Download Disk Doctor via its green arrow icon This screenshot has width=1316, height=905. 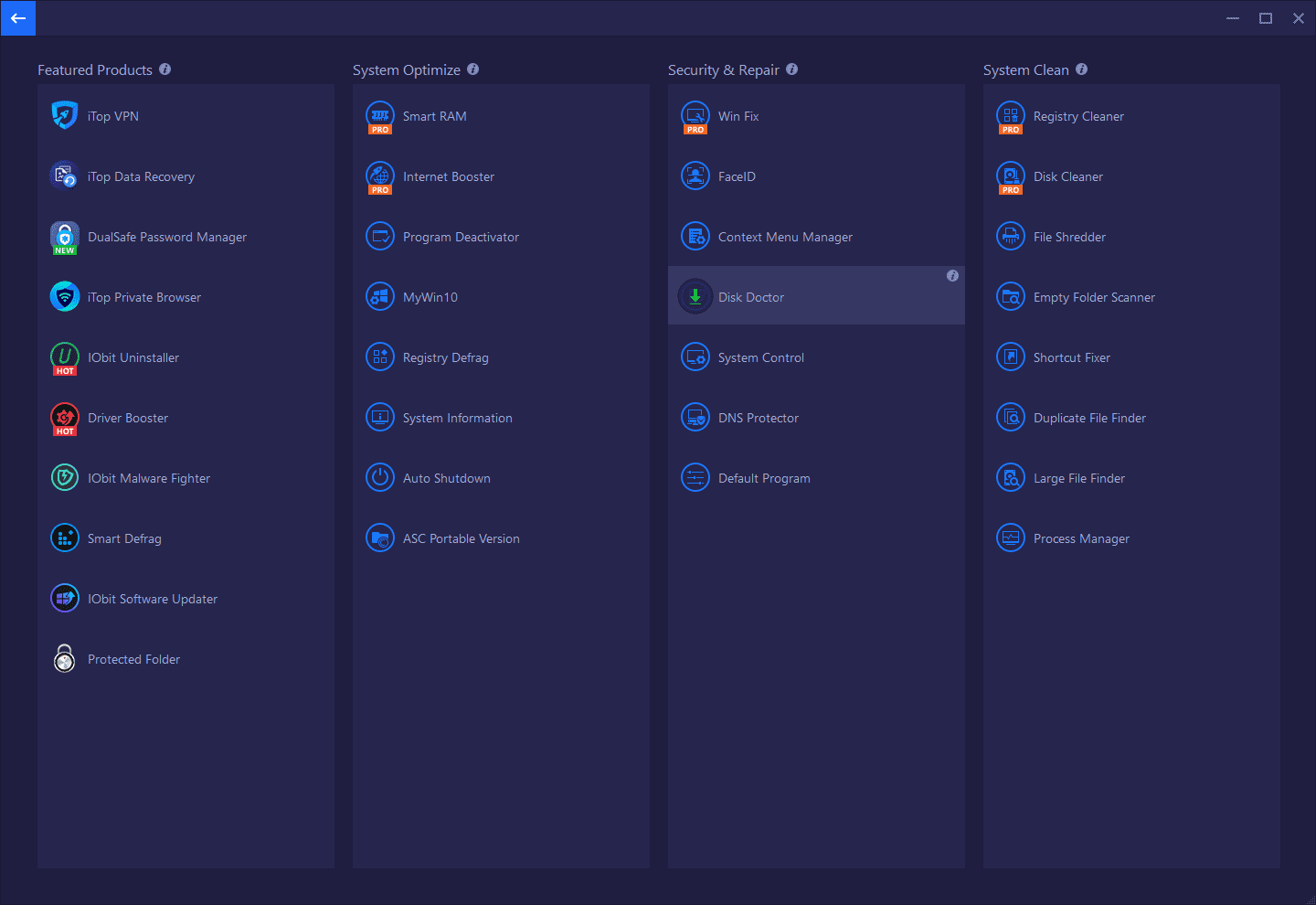695,296
